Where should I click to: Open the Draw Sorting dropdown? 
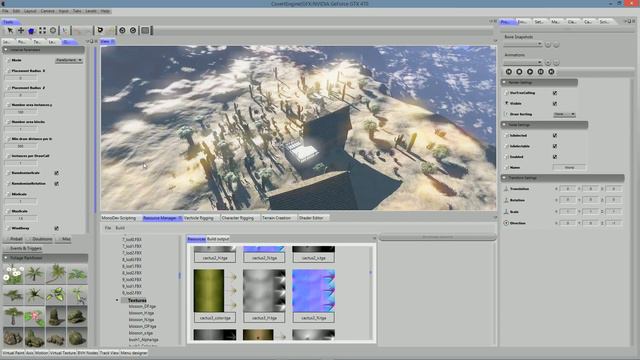pos(564,114)
